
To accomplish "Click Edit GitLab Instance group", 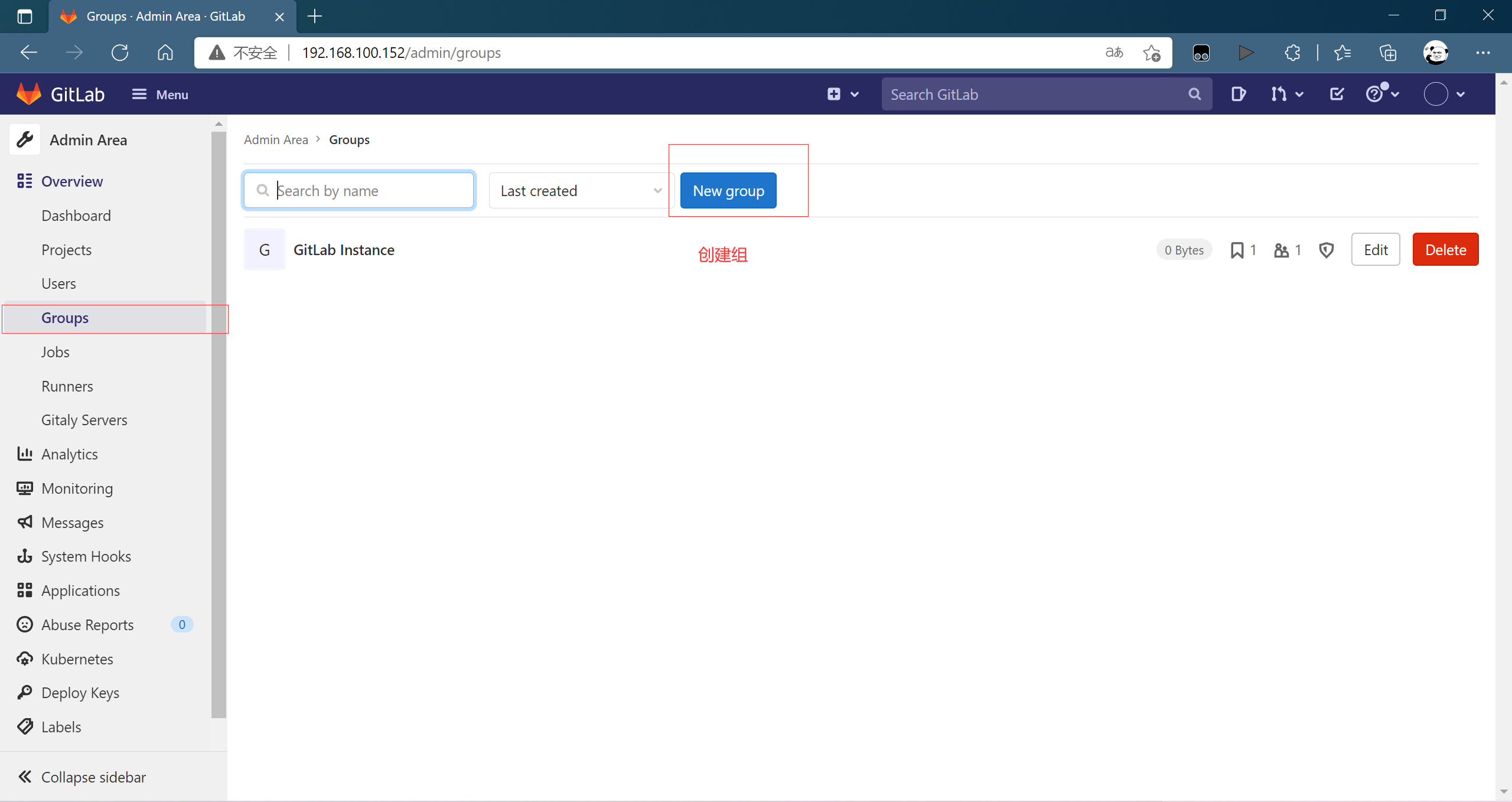I will tap(1376, 249).
